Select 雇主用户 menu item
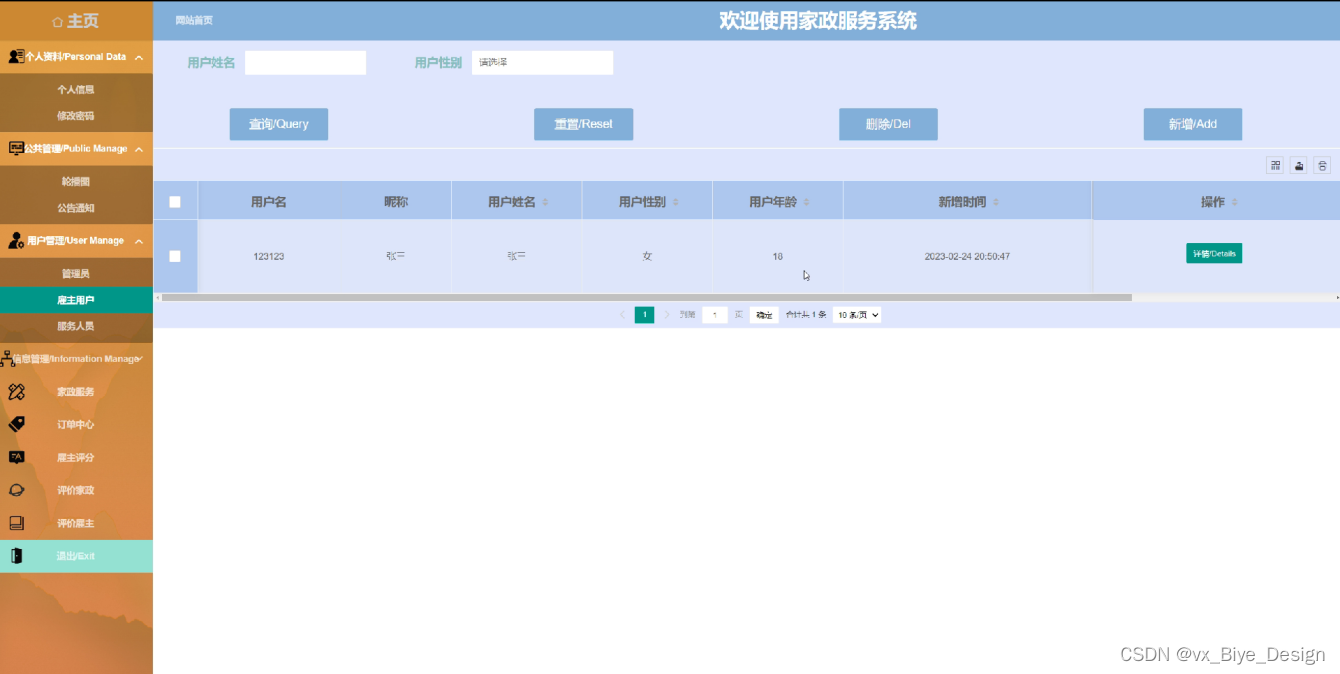Viewport: 1340px width, 674px height. pyautogui.click(x=76, y=300)
